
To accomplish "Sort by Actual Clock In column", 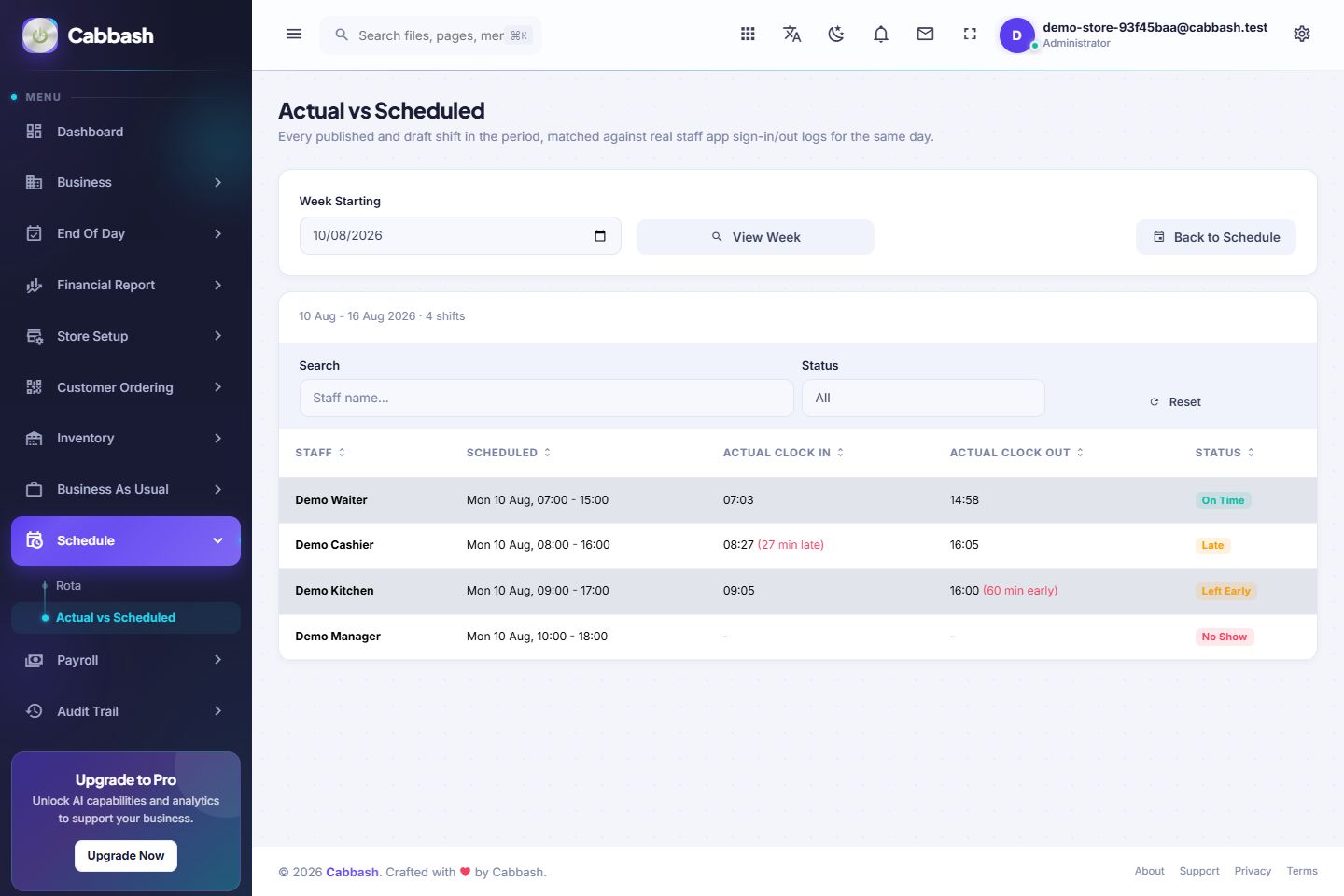I will tap(840, 453).
